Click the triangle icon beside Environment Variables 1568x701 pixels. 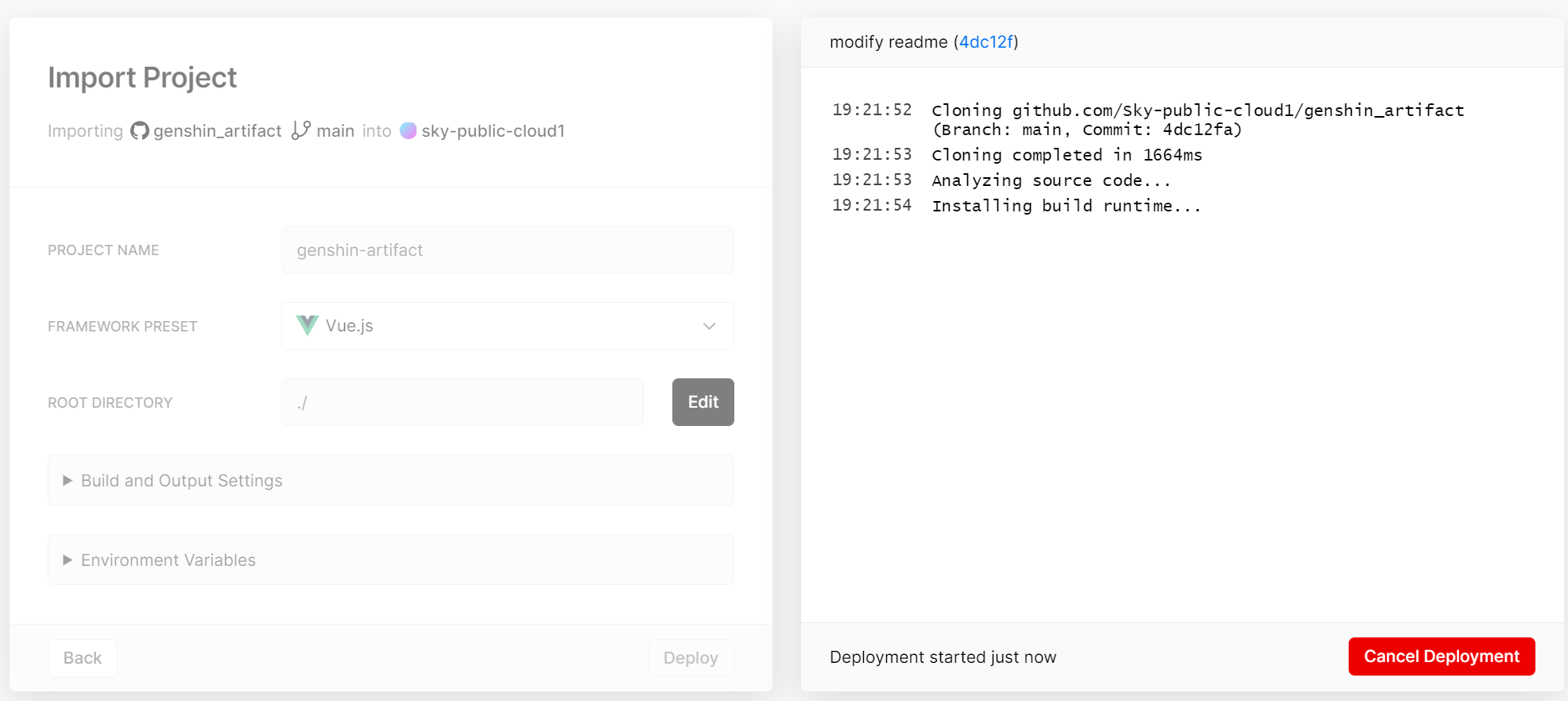pos(68,560)
